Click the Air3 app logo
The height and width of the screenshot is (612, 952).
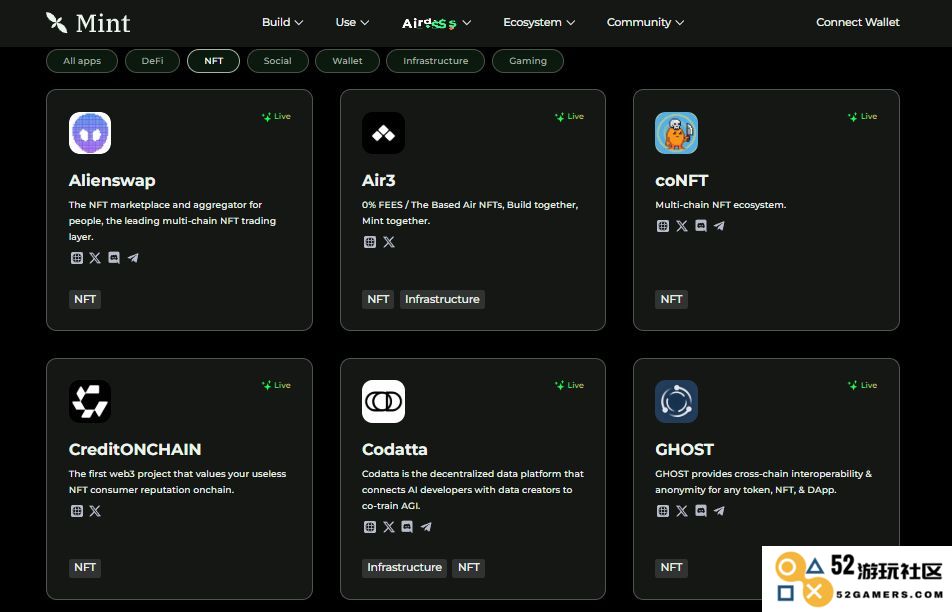click(x=383, y=133)
